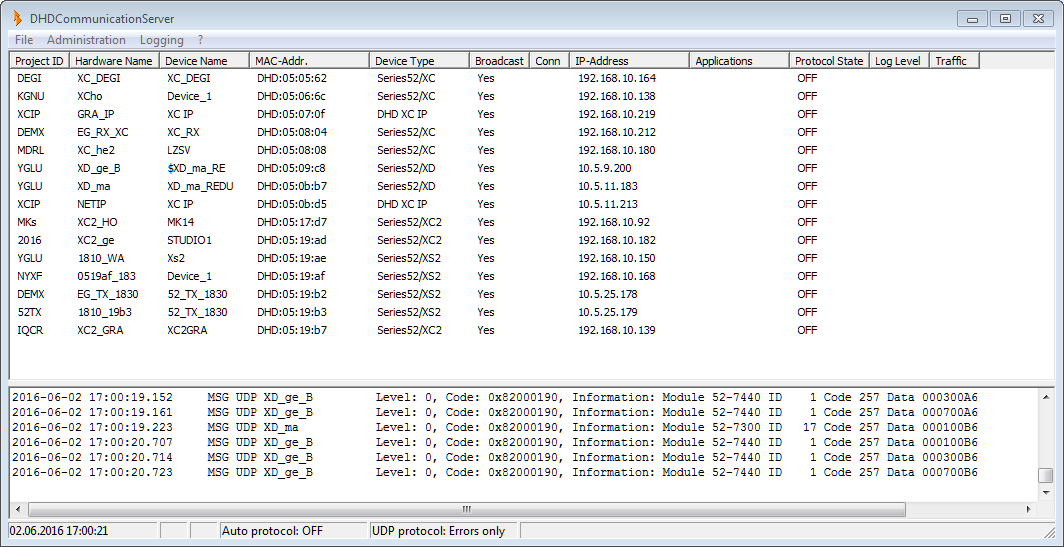Click the horizontal scrollbar right arrow
1064x547 pixels.
pos(1029,509)
